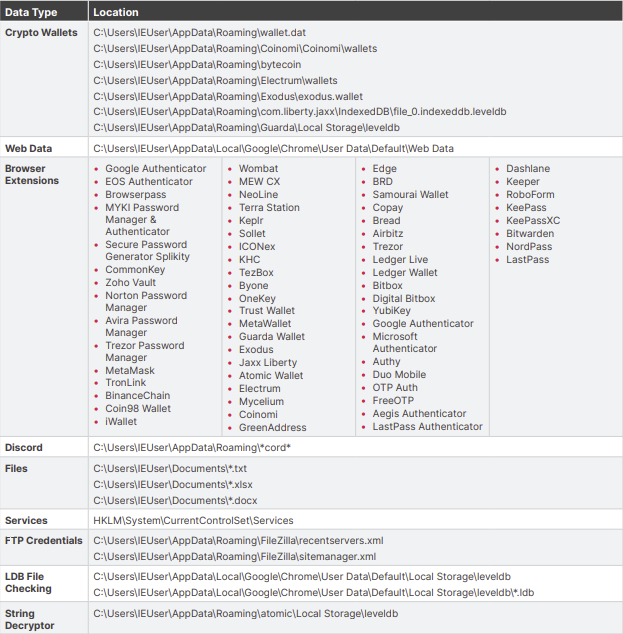Click the 'Trust Wallet' list item

pos(267,311)
